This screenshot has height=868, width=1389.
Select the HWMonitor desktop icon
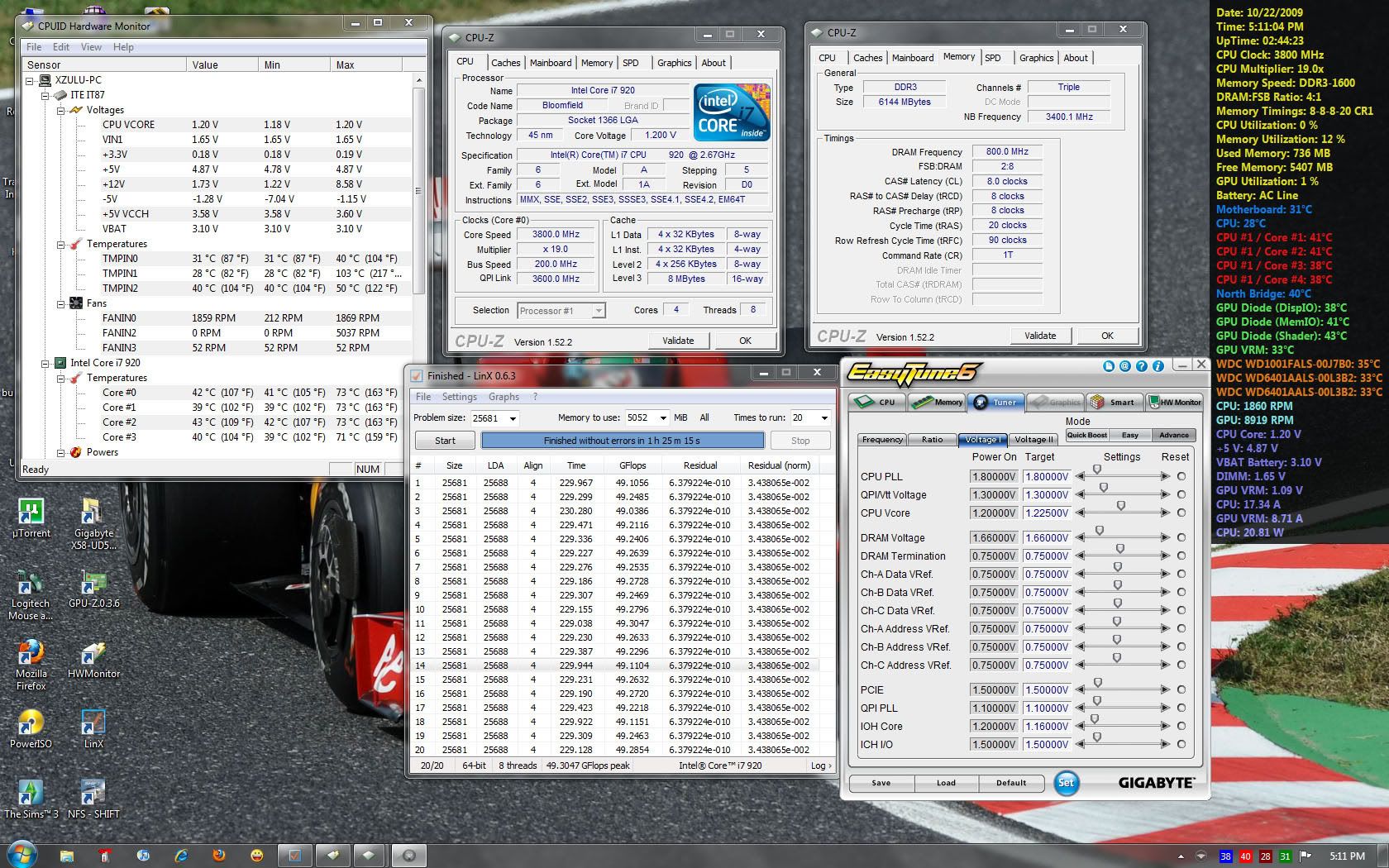[93, 659]
